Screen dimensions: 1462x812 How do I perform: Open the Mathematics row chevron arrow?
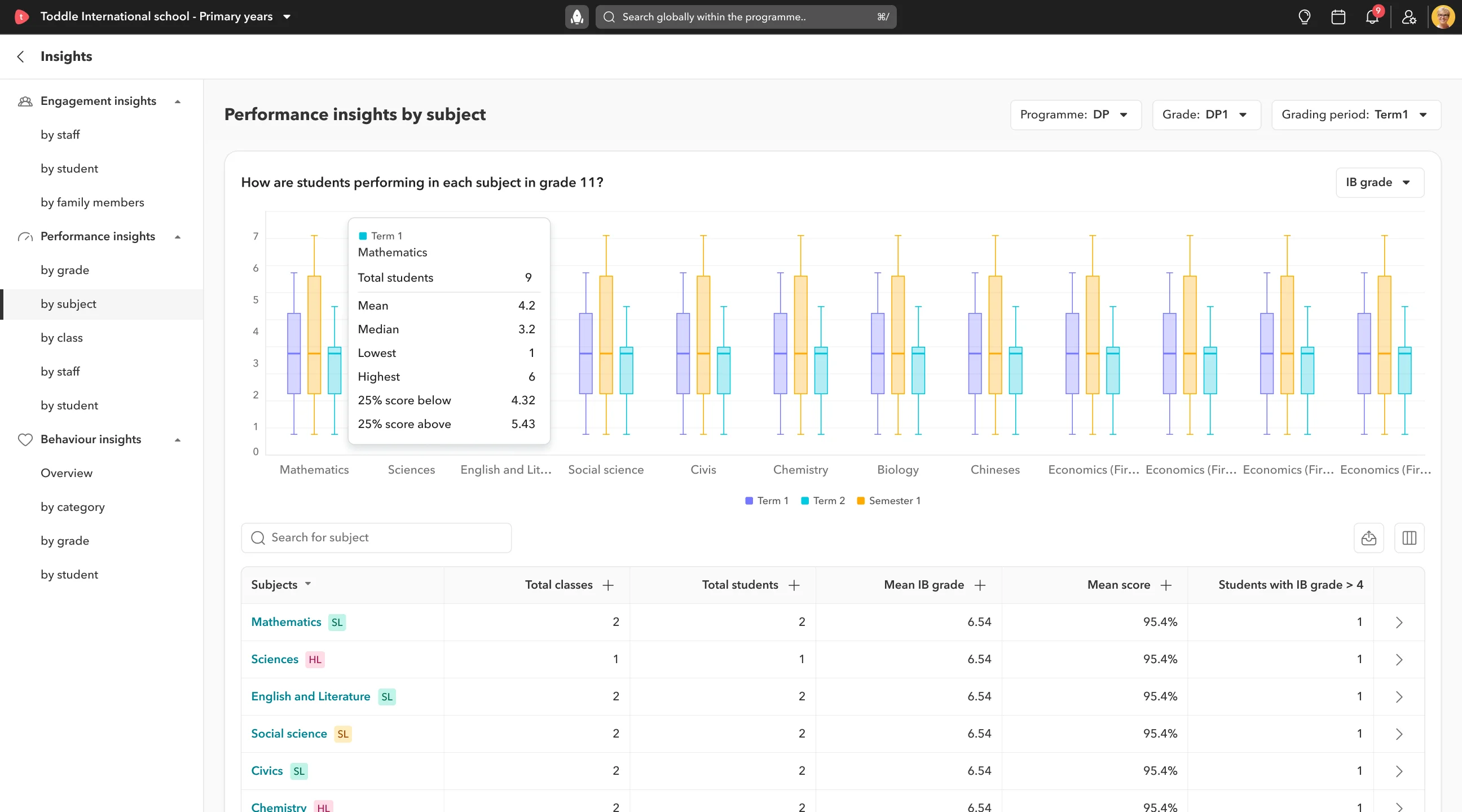(1399, 623)
